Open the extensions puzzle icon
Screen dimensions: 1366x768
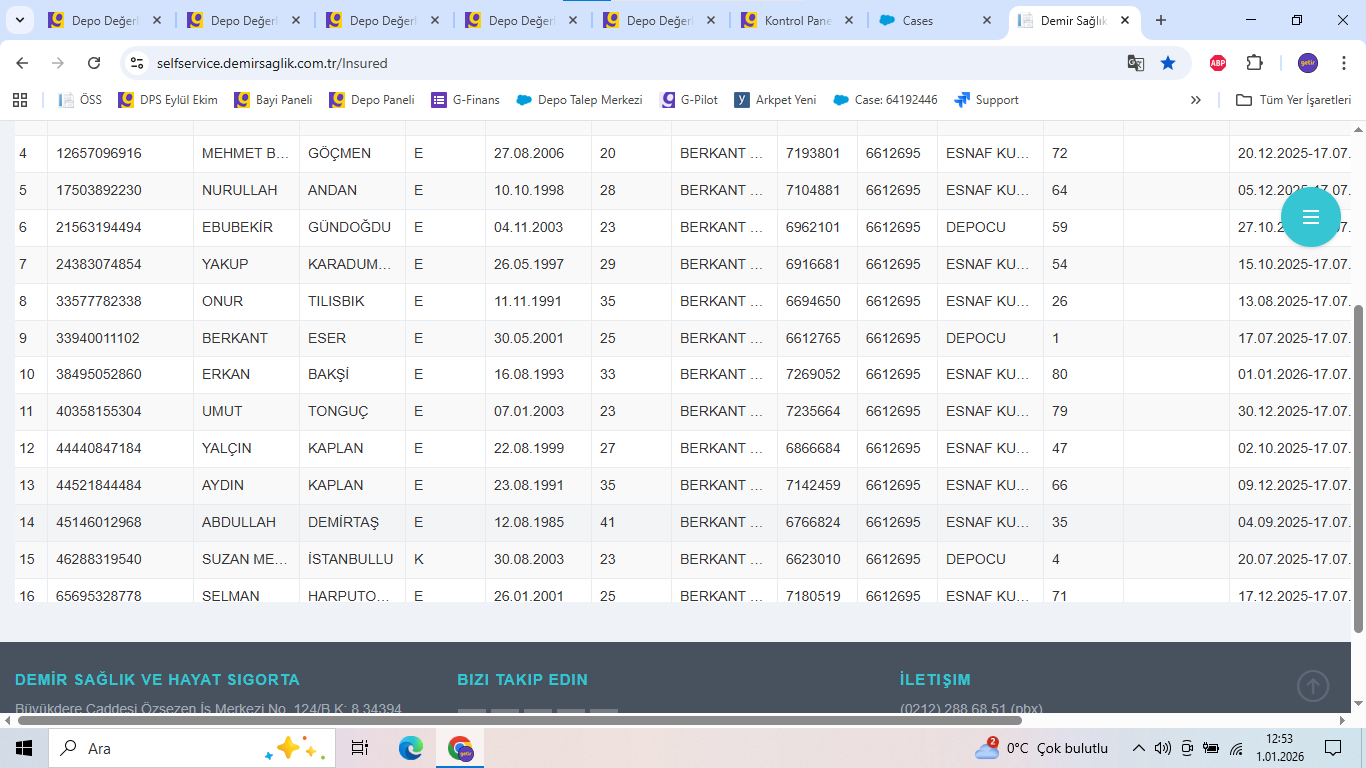1254,63
